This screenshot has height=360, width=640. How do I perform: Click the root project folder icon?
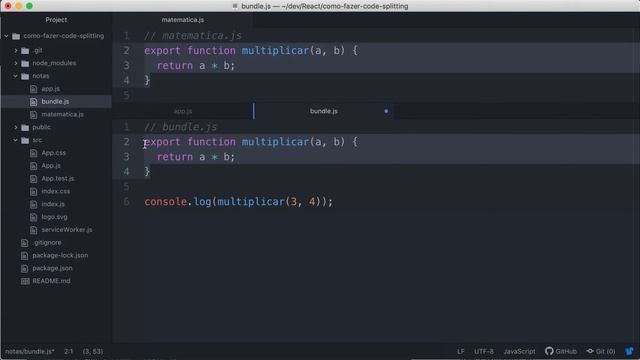(x=16, y=36)
